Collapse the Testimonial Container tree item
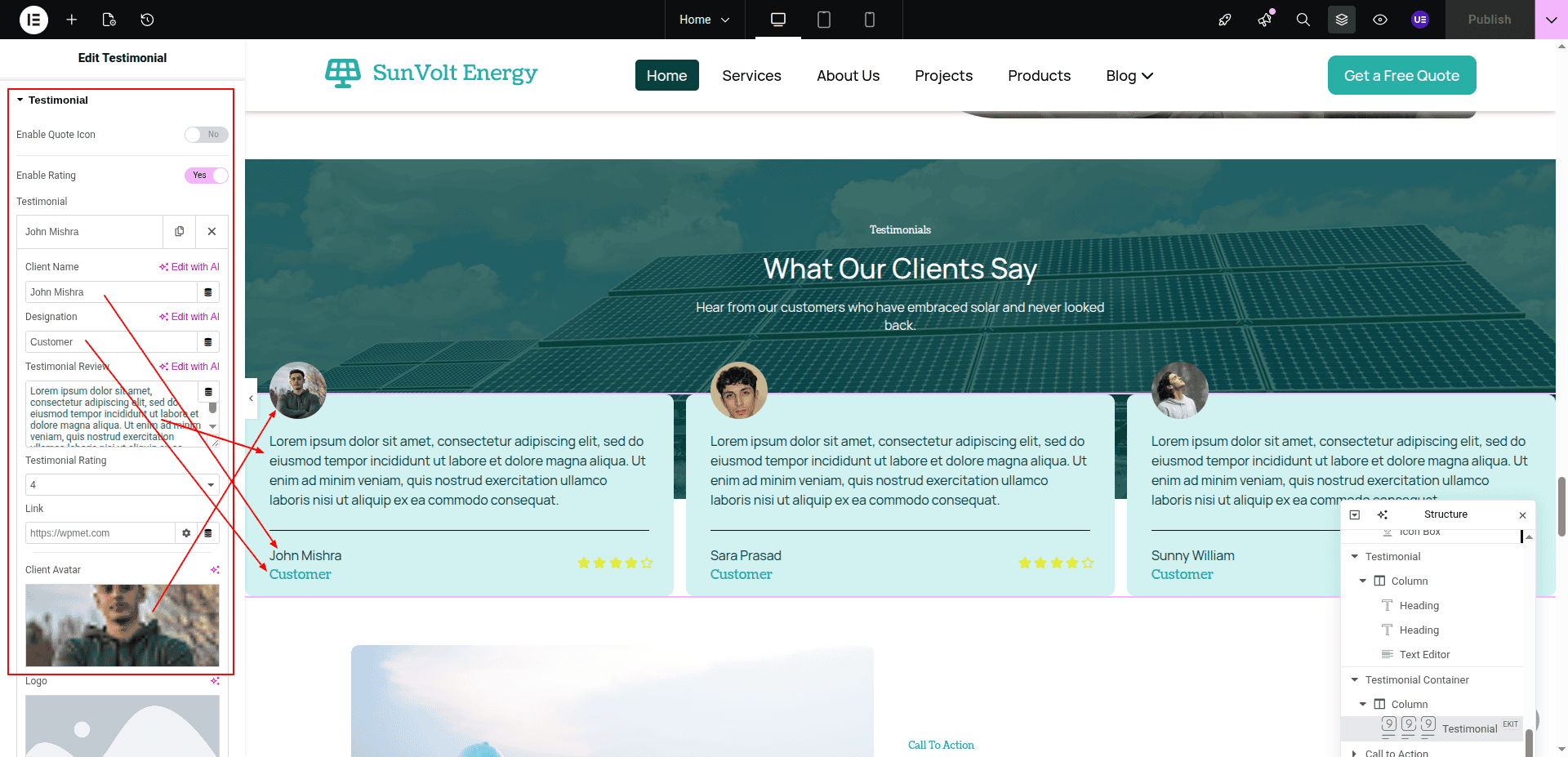1568x757 pixels. click(1355, 680)
